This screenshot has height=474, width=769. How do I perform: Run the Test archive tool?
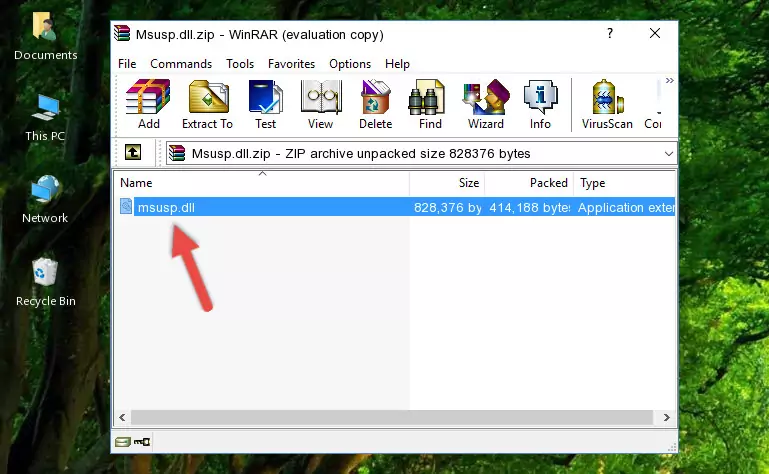click(265, 105)
